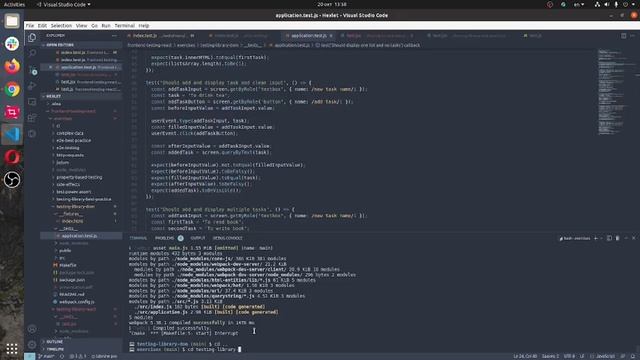640x360 pixels.
Task: Open the Manage gear icon
Action: (32, 344)
